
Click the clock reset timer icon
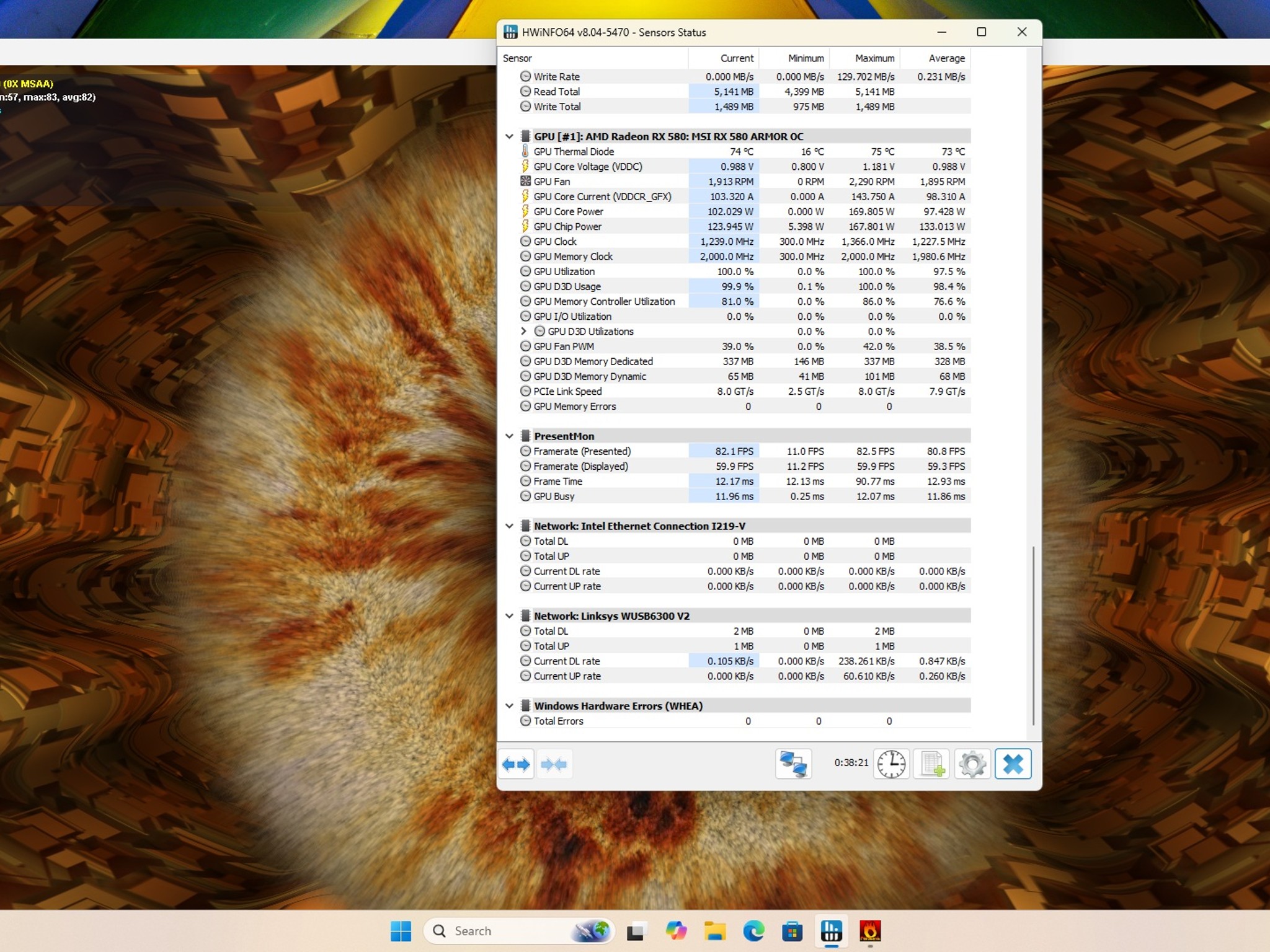click(891, 764)
